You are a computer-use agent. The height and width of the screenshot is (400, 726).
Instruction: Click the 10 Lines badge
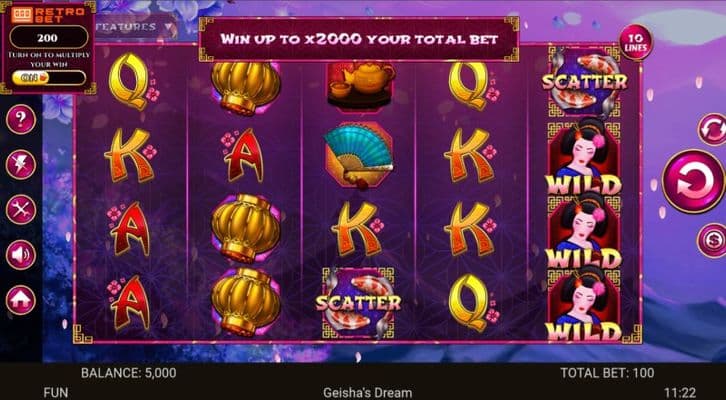(x=635, y=43)
